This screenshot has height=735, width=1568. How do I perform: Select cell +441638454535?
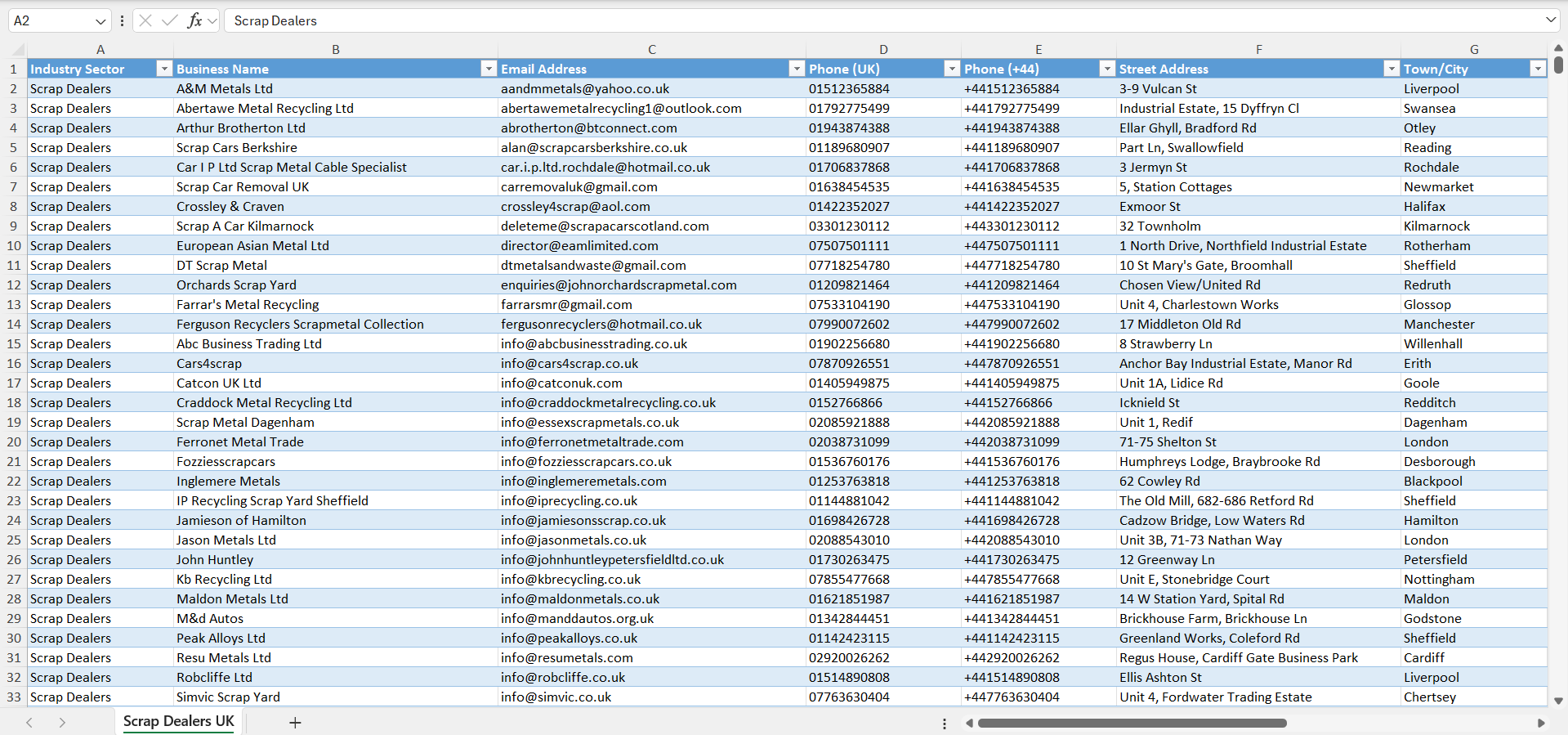pos(1039,186)
